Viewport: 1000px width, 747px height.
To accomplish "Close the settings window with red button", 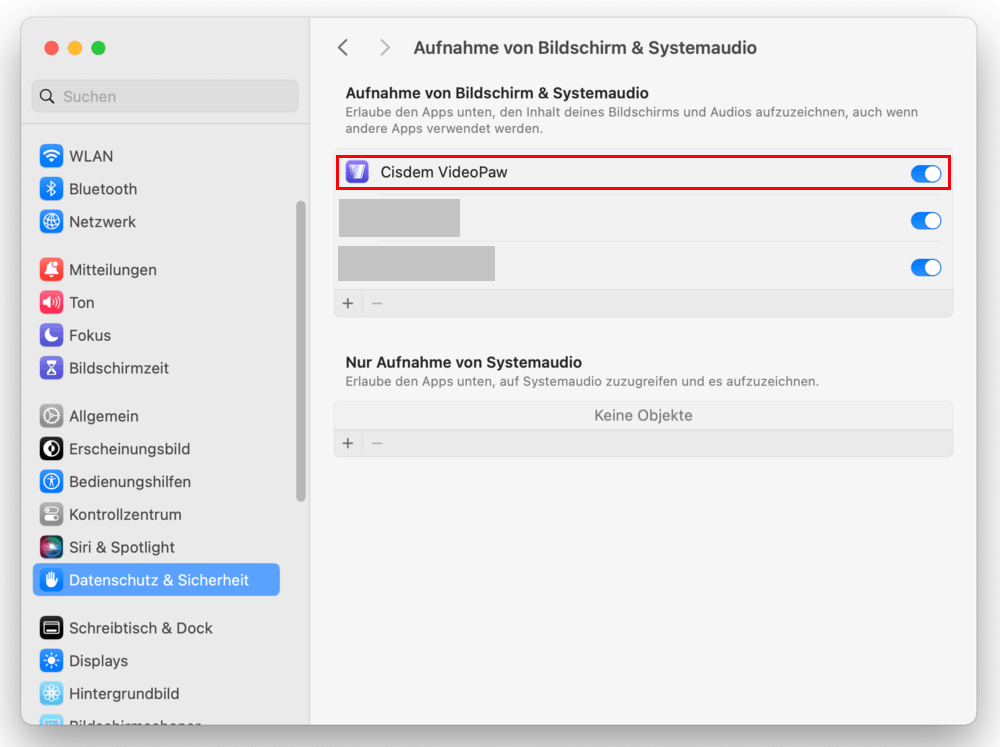I will coord(52,48).
